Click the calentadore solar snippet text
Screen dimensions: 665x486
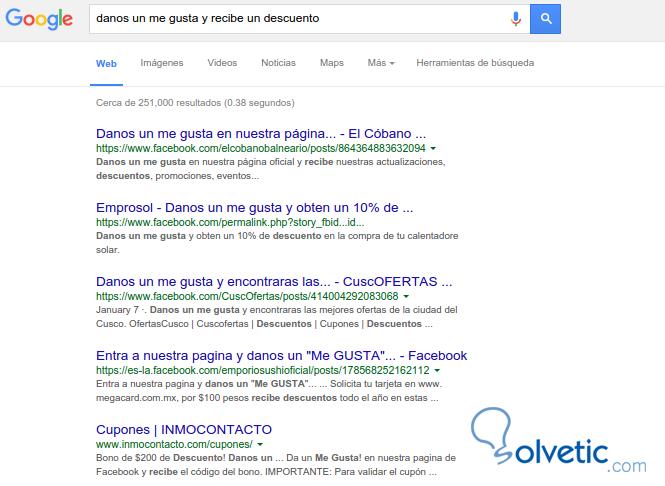tap(277, 243)
